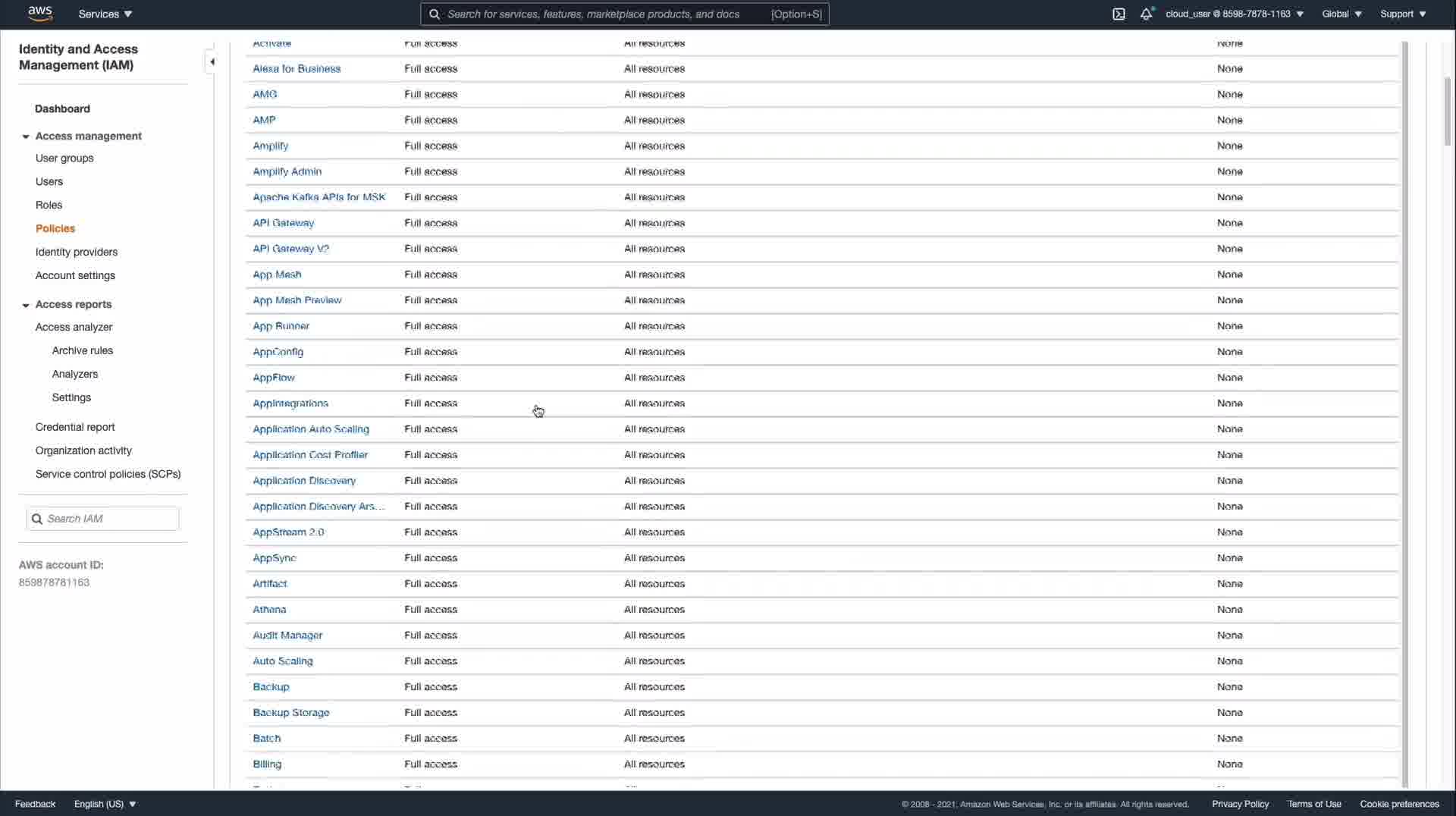Viewport: 1456px width, 816px height.
Task: Open Service control policies (SCPs)
Action: (108, 474)
